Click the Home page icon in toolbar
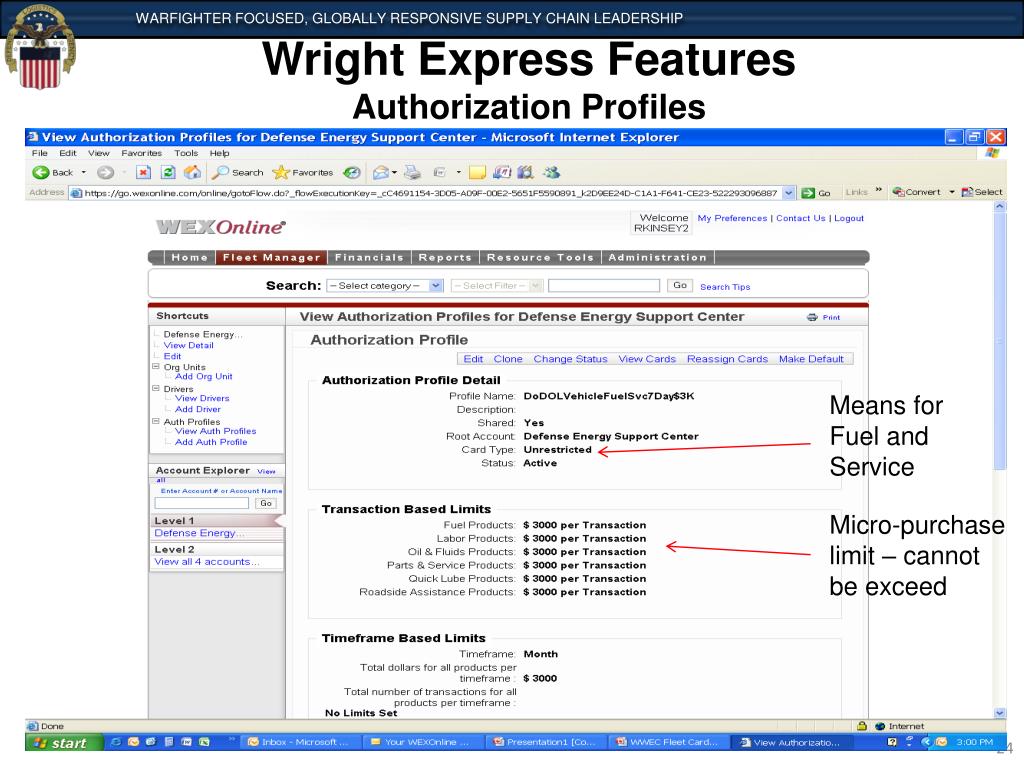Viewport: 1024px width, 768px height. coord(192,172)
